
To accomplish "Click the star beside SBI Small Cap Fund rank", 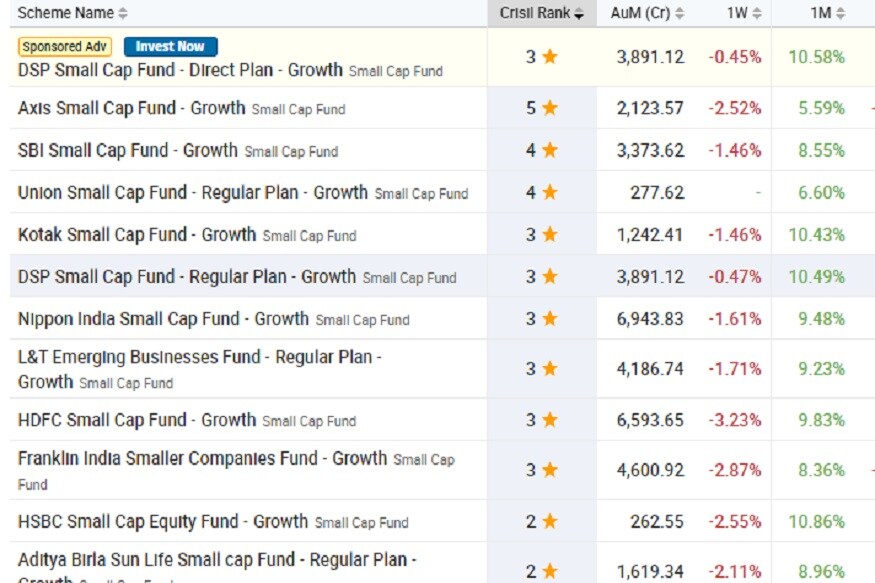I will (549, 150).
